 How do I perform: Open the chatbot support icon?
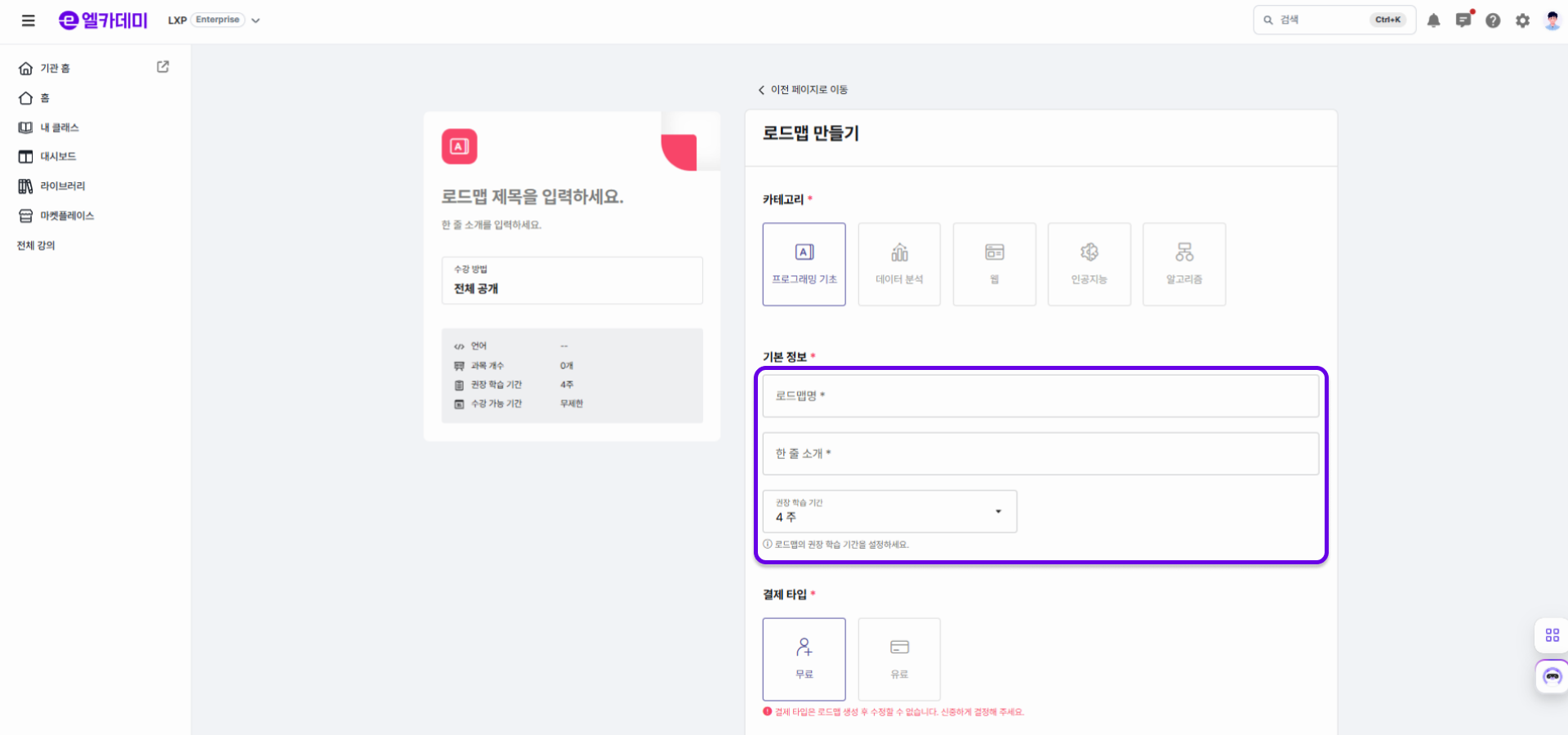point(1552,676)
